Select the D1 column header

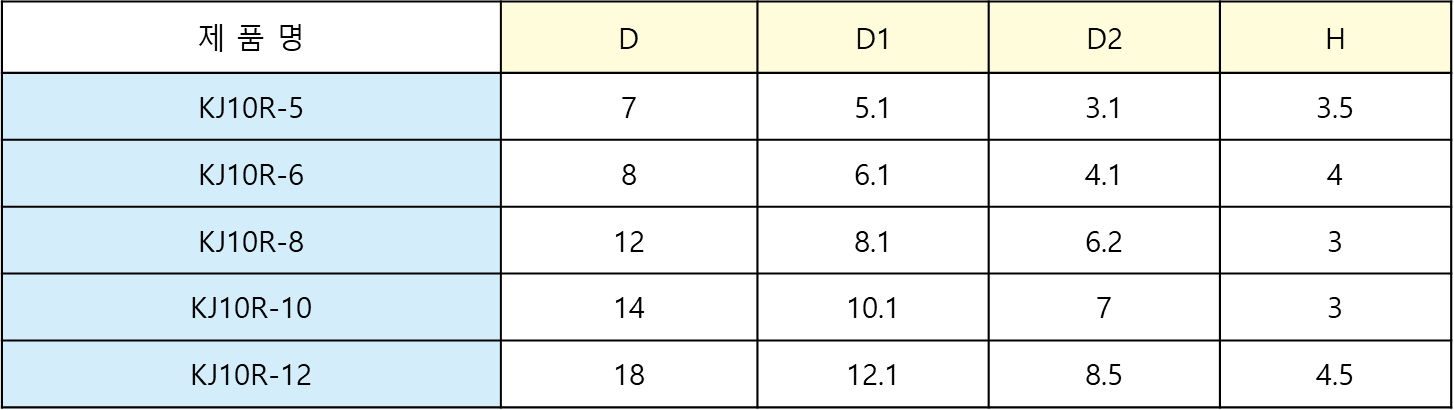pos(873,40)
